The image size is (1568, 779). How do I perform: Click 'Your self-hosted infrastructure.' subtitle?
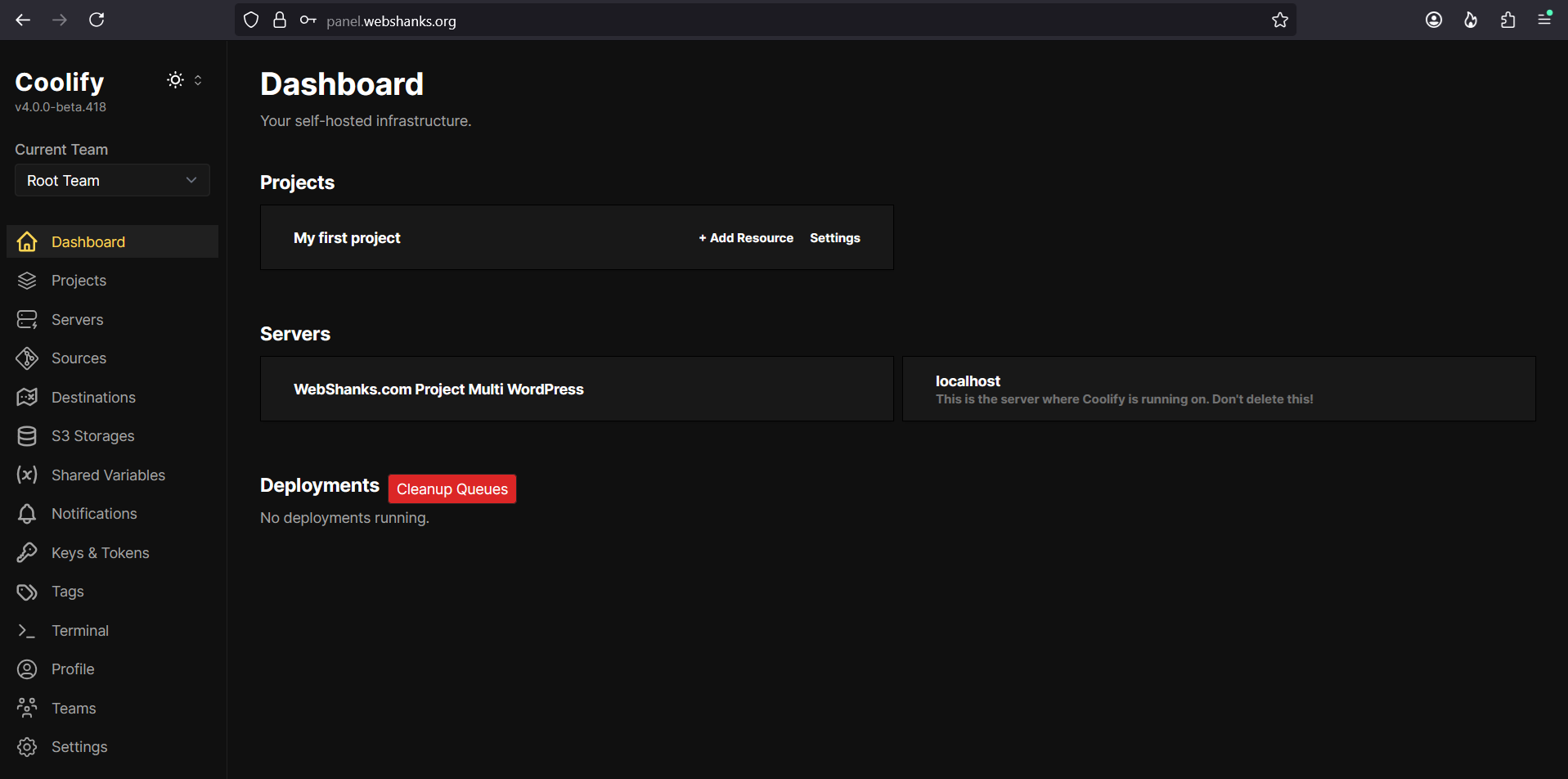pos(366,121)
